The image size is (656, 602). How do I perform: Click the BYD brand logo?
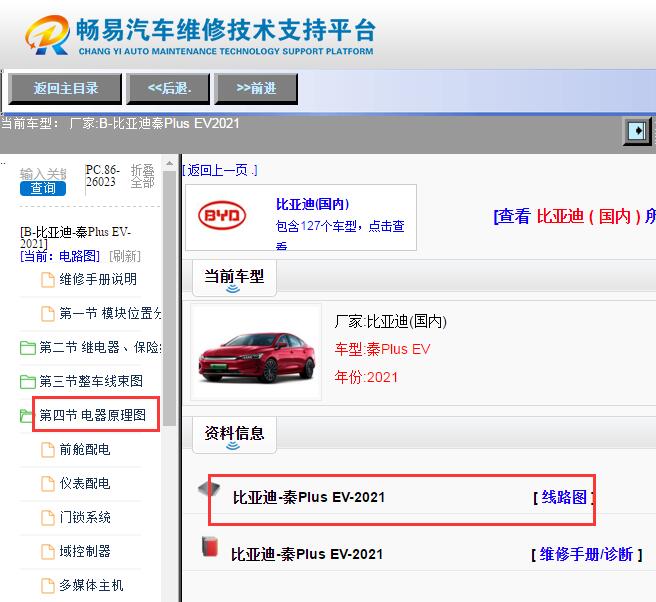click(x=222, y=215)
